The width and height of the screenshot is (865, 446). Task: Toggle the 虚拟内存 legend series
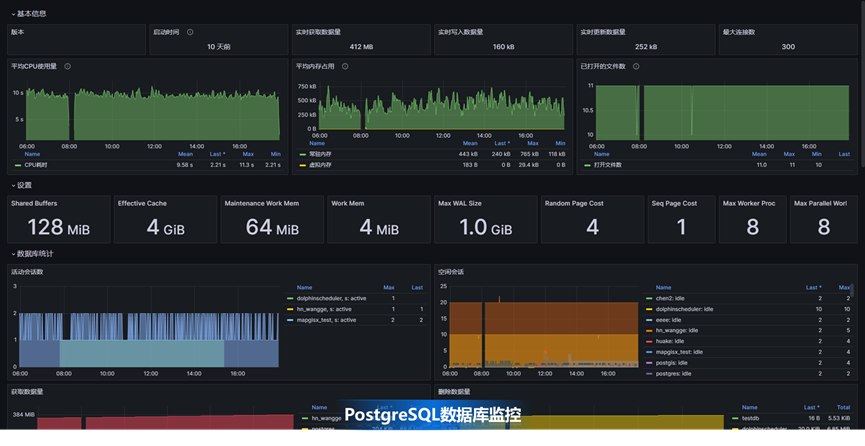(321, 165)
